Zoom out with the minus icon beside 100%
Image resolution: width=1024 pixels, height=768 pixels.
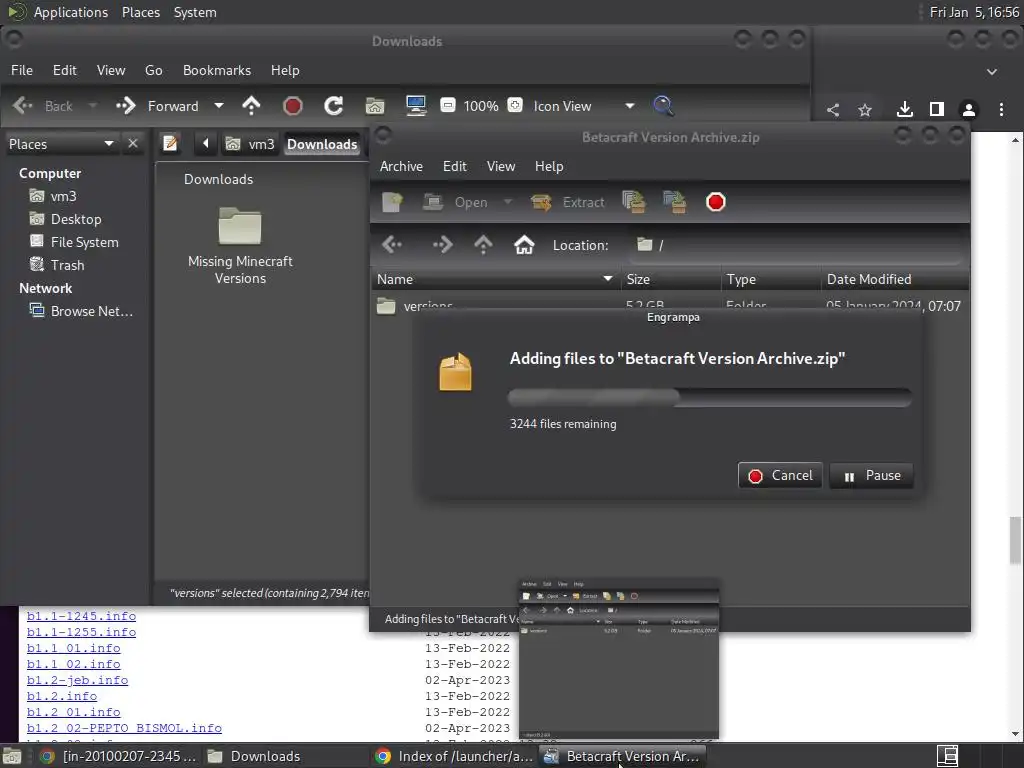click(448, 105)
